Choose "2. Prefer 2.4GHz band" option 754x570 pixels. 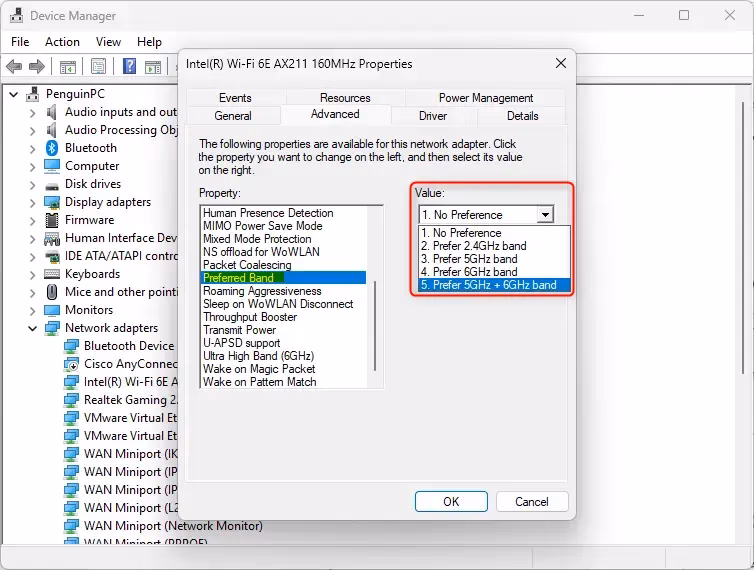pyautogui.click(x=474, y=246)
